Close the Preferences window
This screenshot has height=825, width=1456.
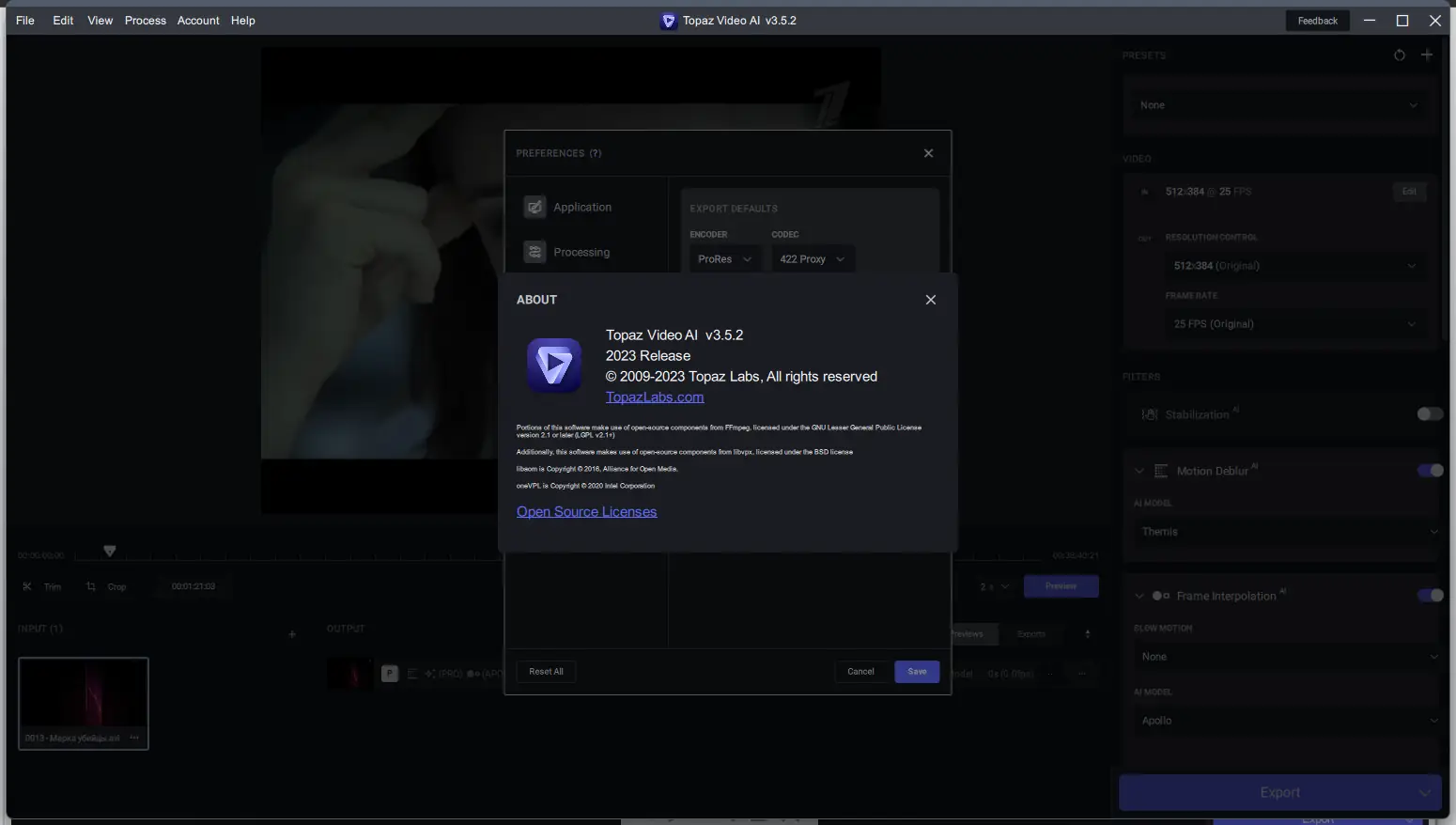click(928, 153)
